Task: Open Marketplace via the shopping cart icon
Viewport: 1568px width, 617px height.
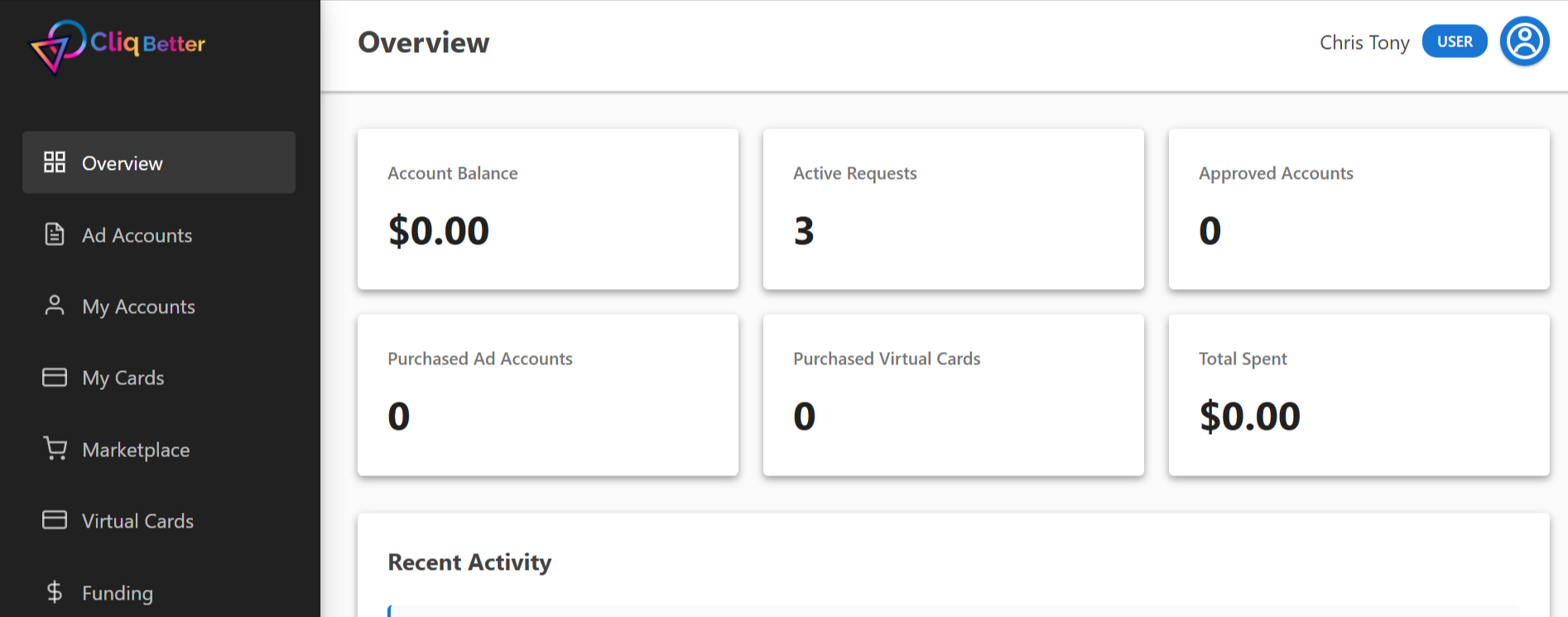Action: click(55, 448)
